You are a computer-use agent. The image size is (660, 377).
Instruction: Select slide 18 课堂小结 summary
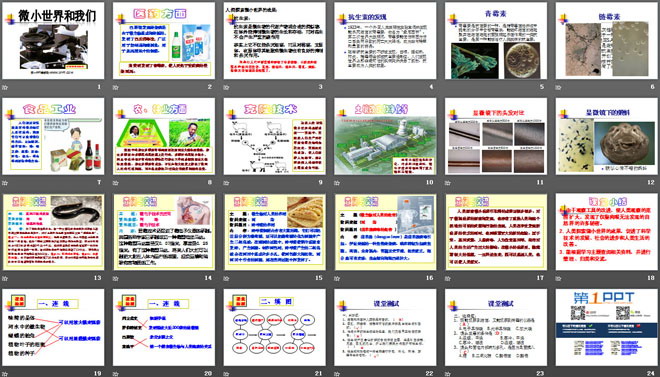[607, 231]
